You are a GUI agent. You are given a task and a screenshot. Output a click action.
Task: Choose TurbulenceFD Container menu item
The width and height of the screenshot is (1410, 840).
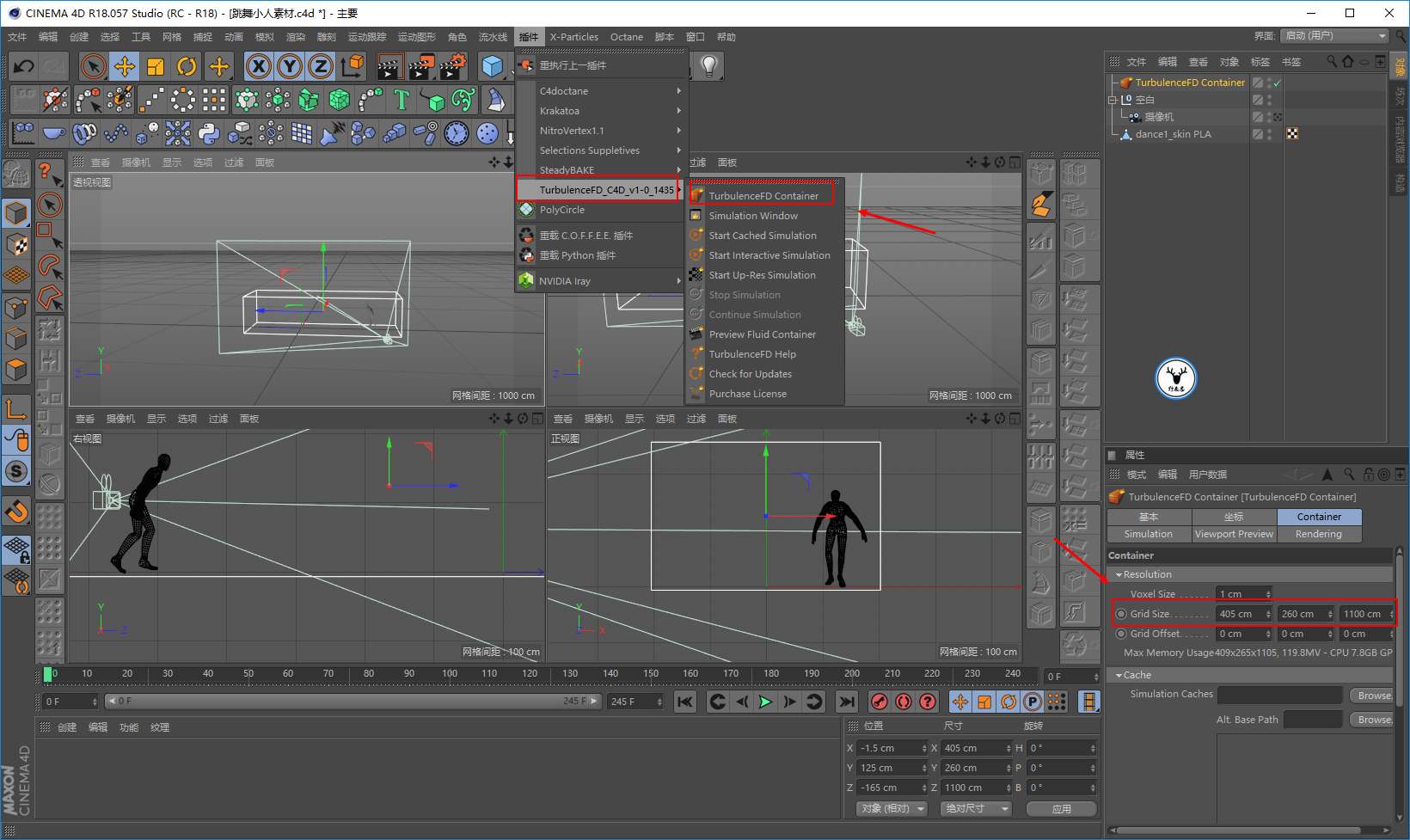[763, 196]
